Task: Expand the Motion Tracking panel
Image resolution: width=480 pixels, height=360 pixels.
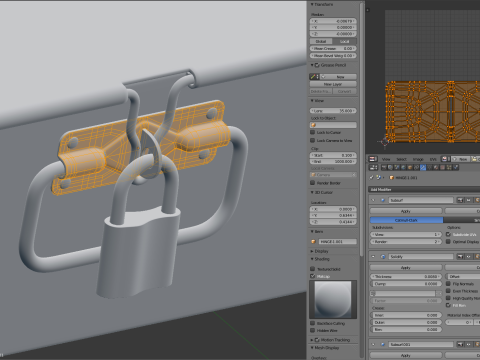Action: (x=312, y=340)
